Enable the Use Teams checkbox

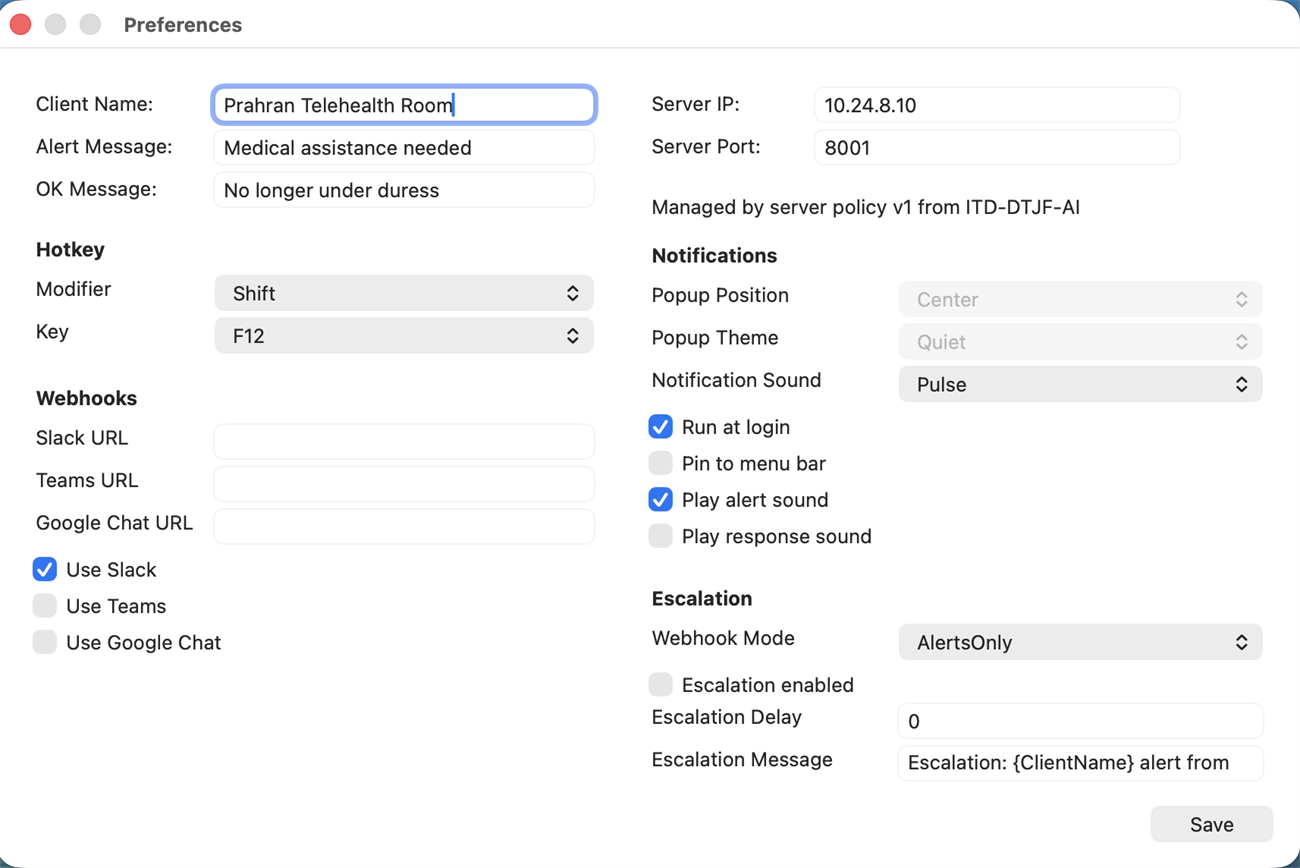point(44,606)
